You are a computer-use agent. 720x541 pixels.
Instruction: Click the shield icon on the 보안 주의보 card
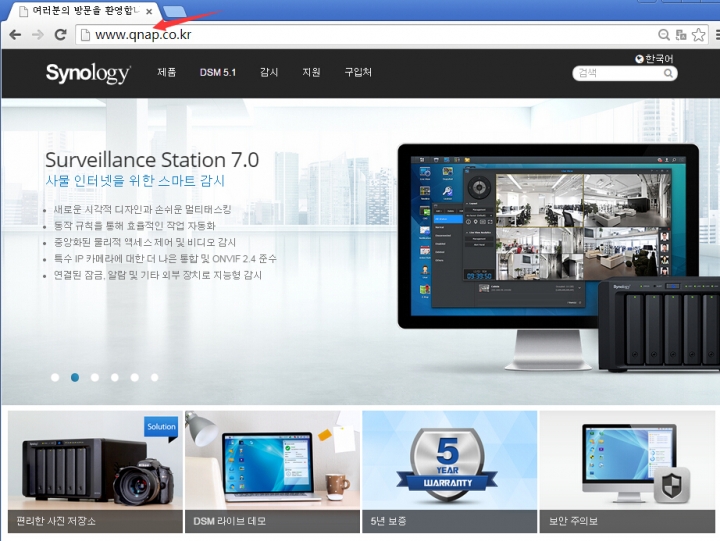tap(671, 485)
